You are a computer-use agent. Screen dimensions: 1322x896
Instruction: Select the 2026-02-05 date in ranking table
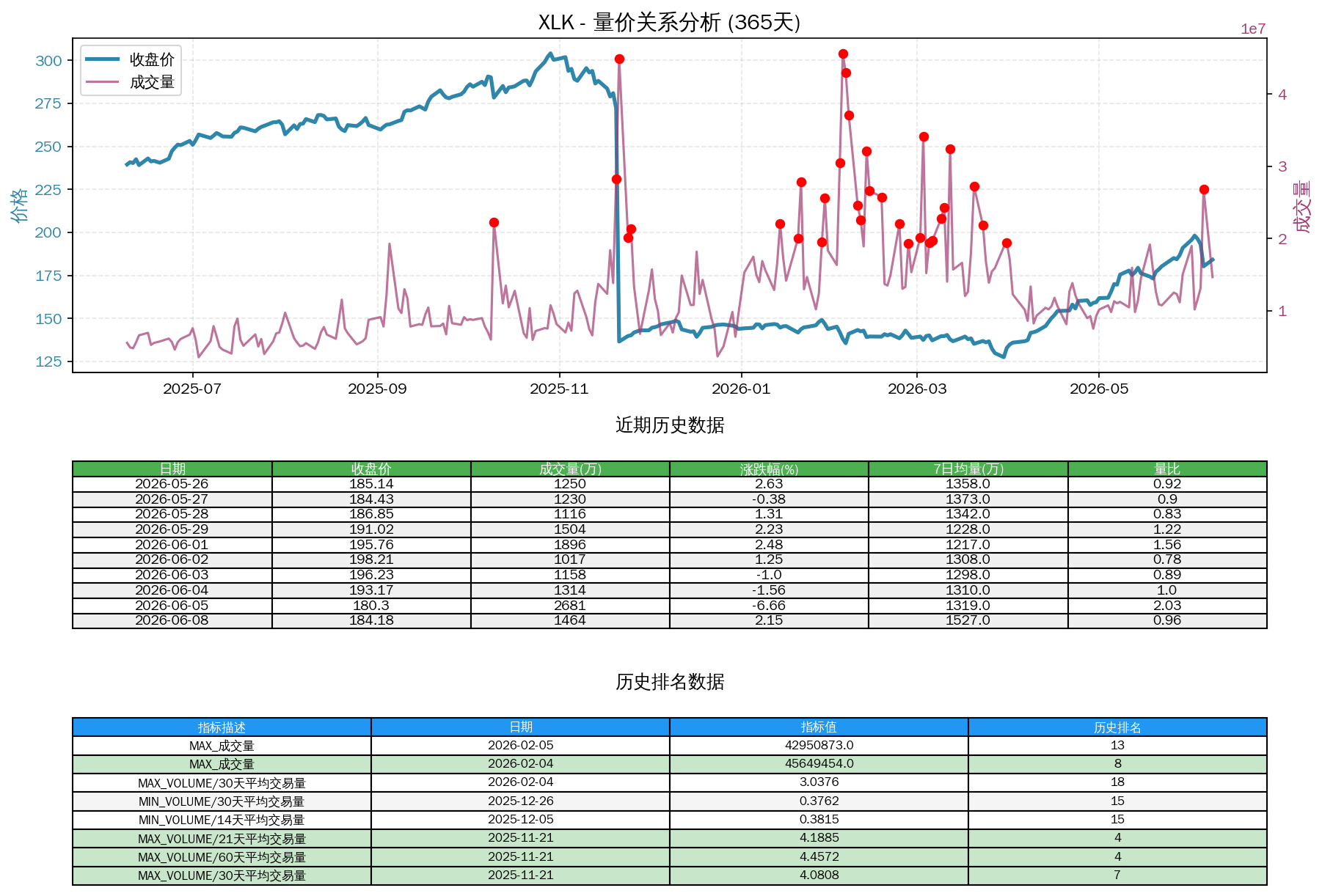(520, 746)
